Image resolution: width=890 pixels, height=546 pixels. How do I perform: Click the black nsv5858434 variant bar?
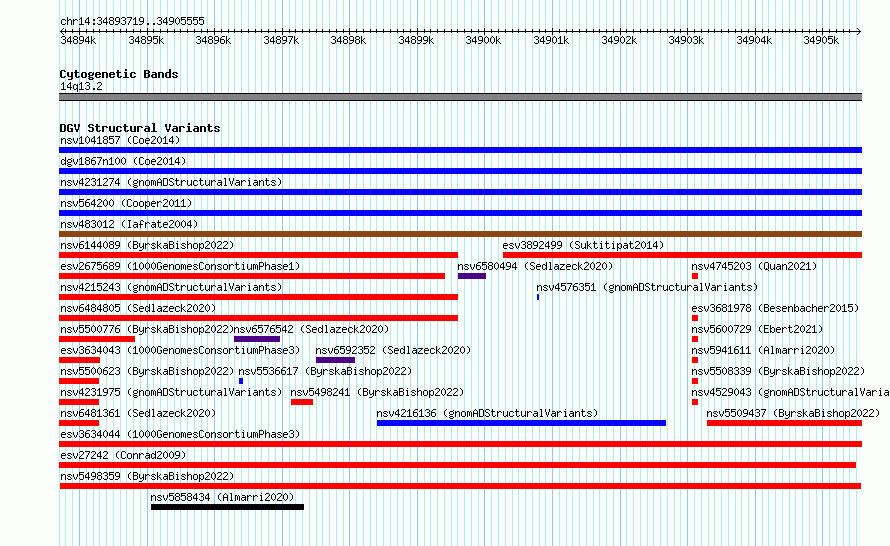click(227, 507)
